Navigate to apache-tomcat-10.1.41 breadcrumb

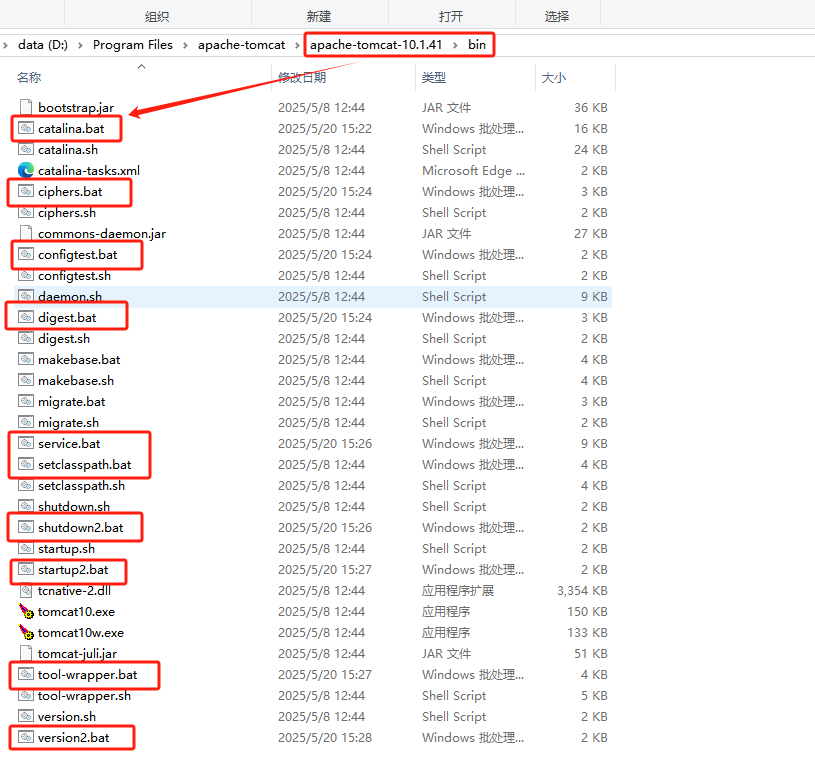376,45
